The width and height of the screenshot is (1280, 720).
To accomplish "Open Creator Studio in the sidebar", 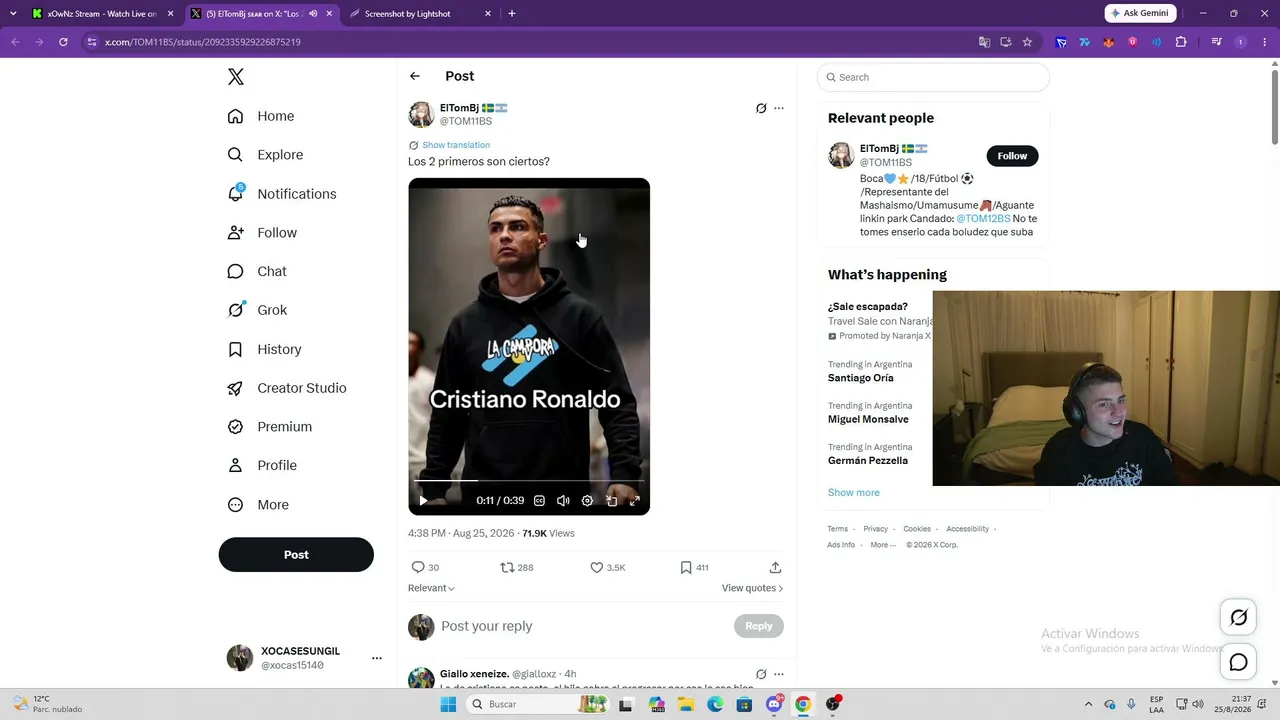I will coord(287,388).
